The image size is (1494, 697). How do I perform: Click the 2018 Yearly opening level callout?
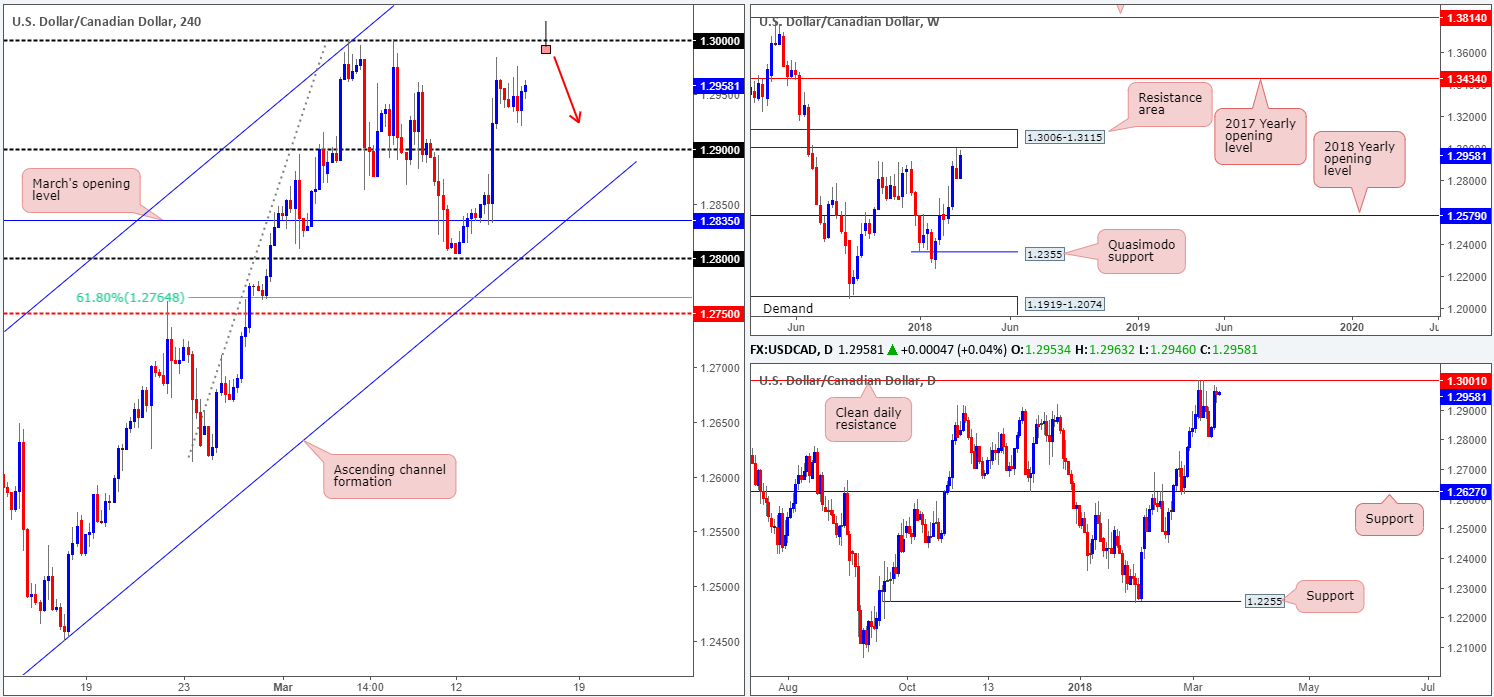(x=1359, y=159)
